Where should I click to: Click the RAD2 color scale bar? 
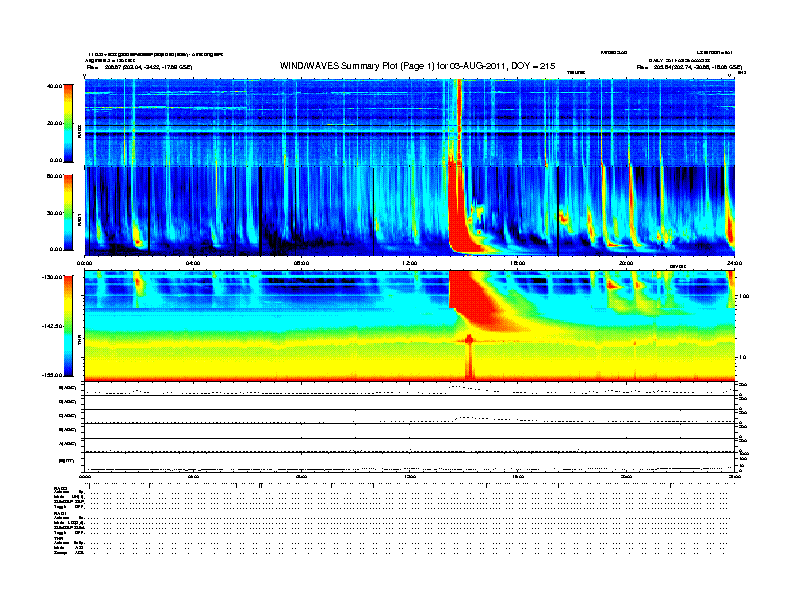click(68, 123)
